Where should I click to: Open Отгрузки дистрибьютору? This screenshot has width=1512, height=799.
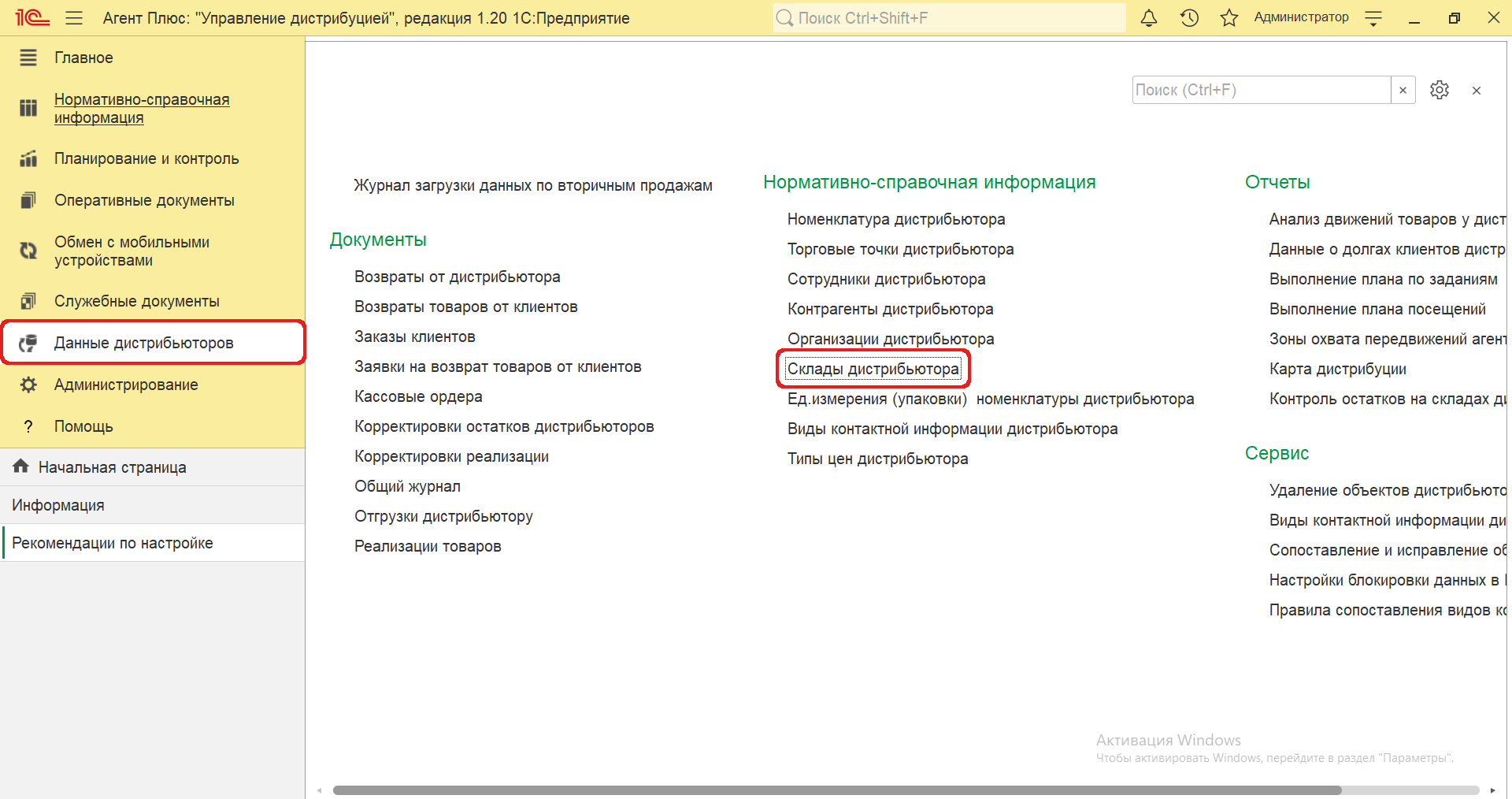443,516
